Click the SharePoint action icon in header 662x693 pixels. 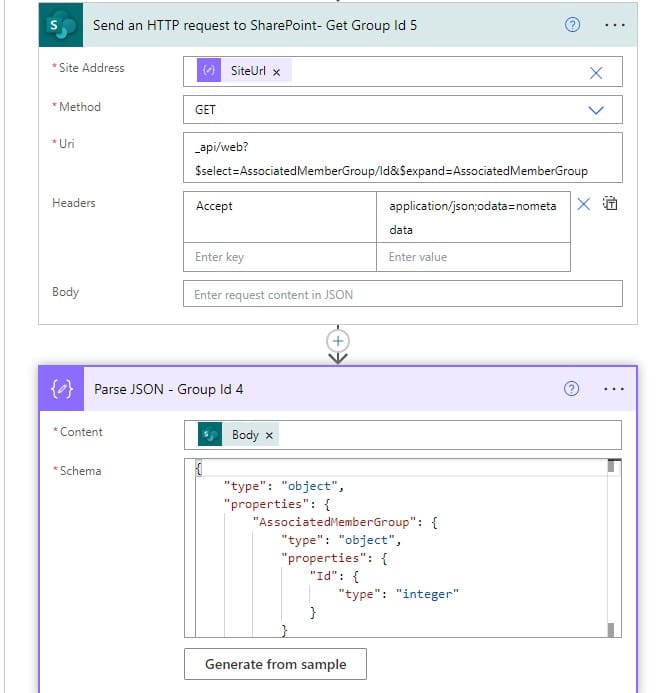tap(61, 25)
